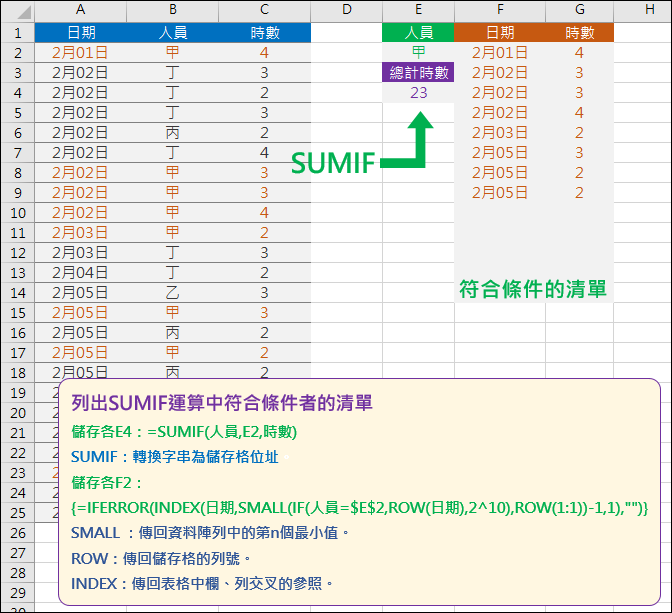Click the 符合條件的清單 label

[x=533, y=289]
